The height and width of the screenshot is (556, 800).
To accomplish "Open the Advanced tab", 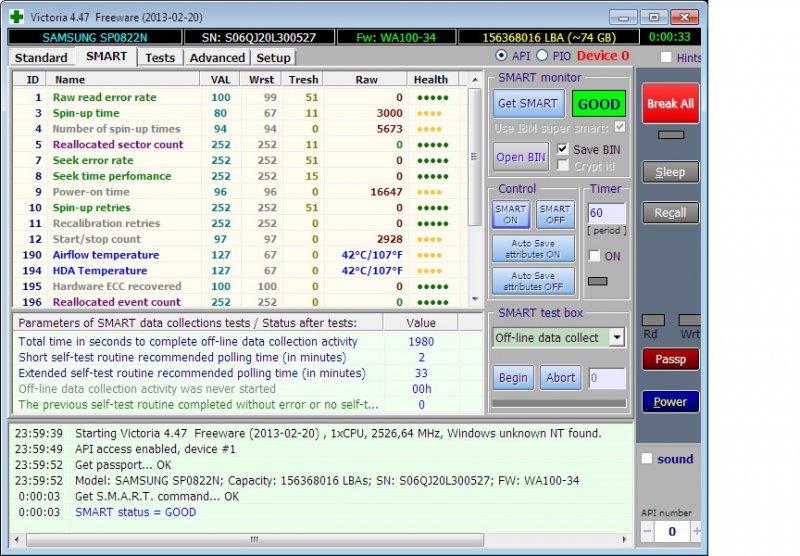I will point(217,58).
